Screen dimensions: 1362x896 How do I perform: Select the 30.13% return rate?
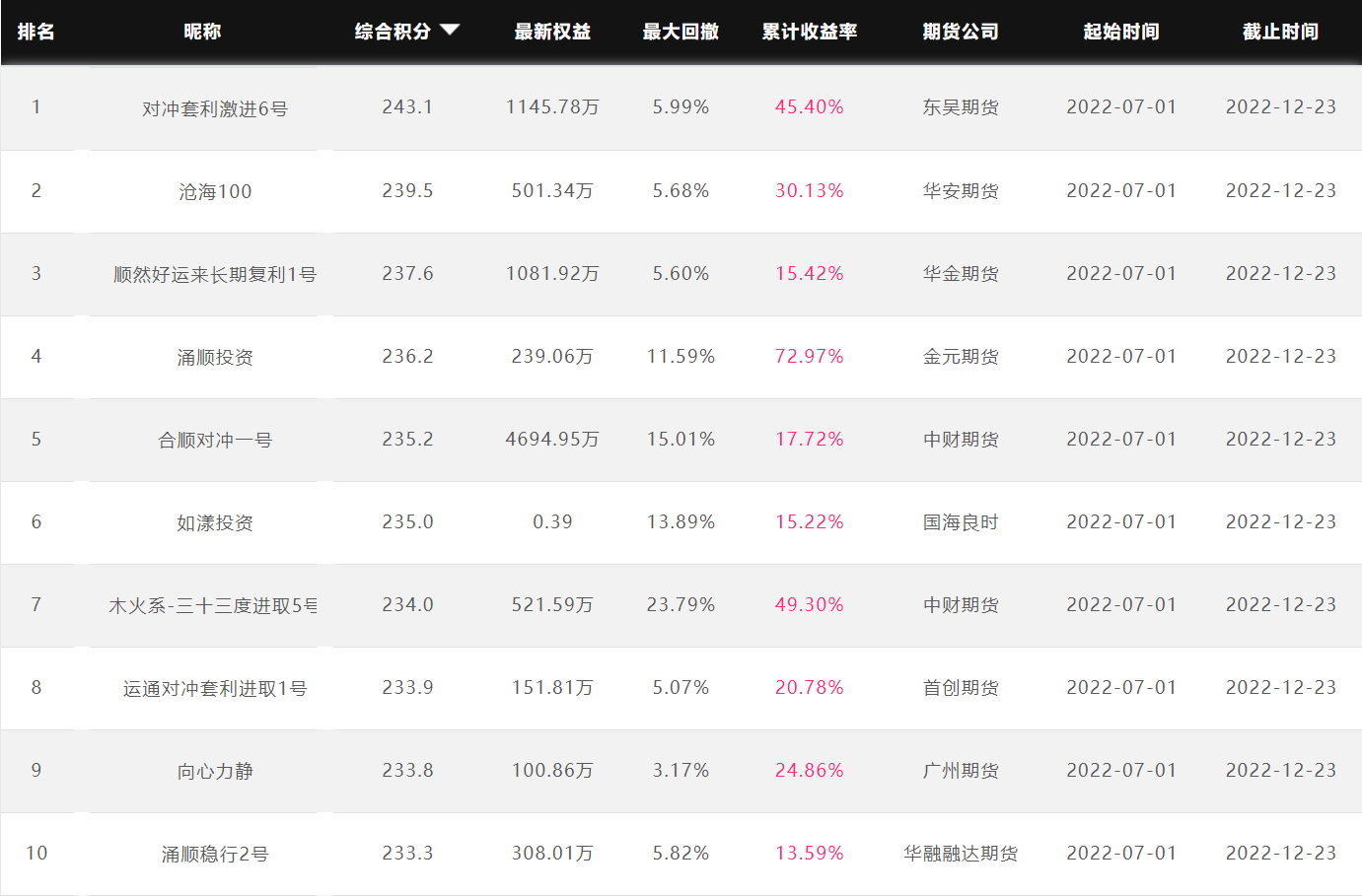pos(810,190)
